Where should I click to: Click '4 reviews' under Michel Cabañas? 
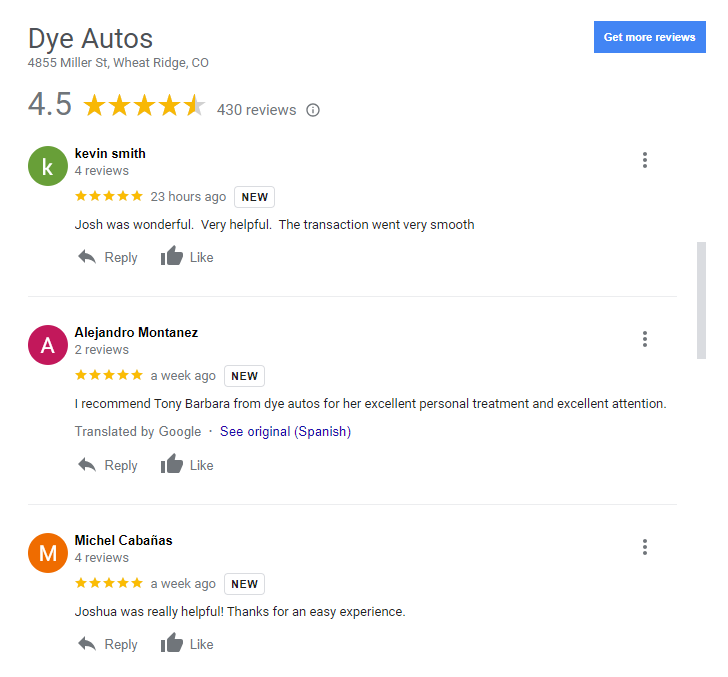(102, 558)
